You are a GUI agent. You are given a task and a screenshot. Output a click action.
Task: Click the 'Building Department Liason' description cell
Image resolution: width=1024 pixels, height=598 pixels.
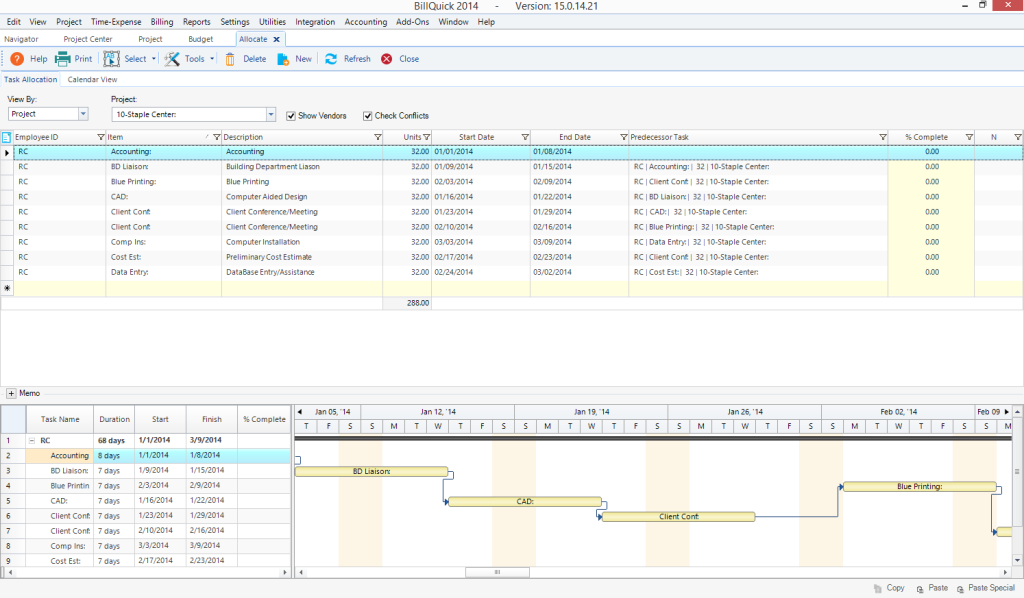[302, 167]
